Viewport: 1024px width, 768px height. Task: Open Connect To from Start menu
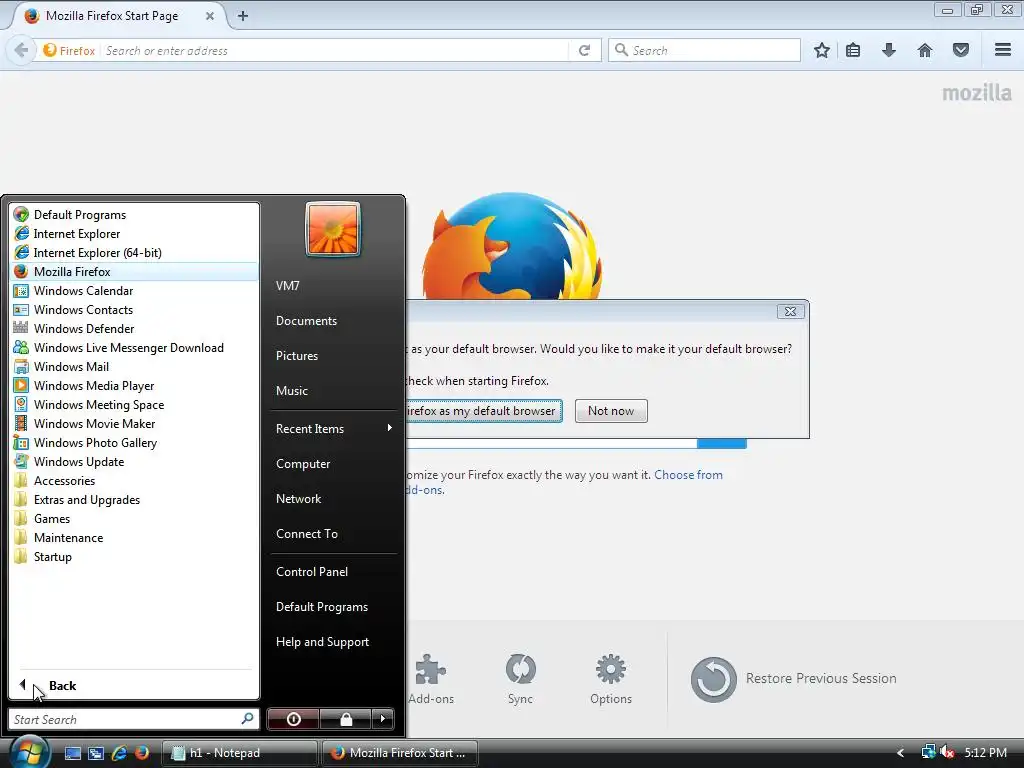(x=334, y=534)
